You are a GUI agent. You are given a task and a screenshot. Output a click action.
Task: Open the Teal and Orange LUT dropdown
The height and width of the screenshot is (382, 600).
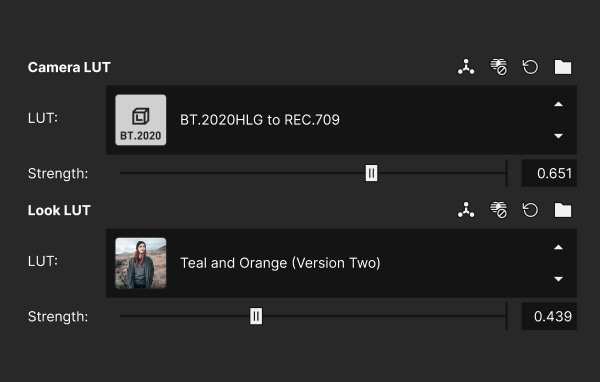341,263
